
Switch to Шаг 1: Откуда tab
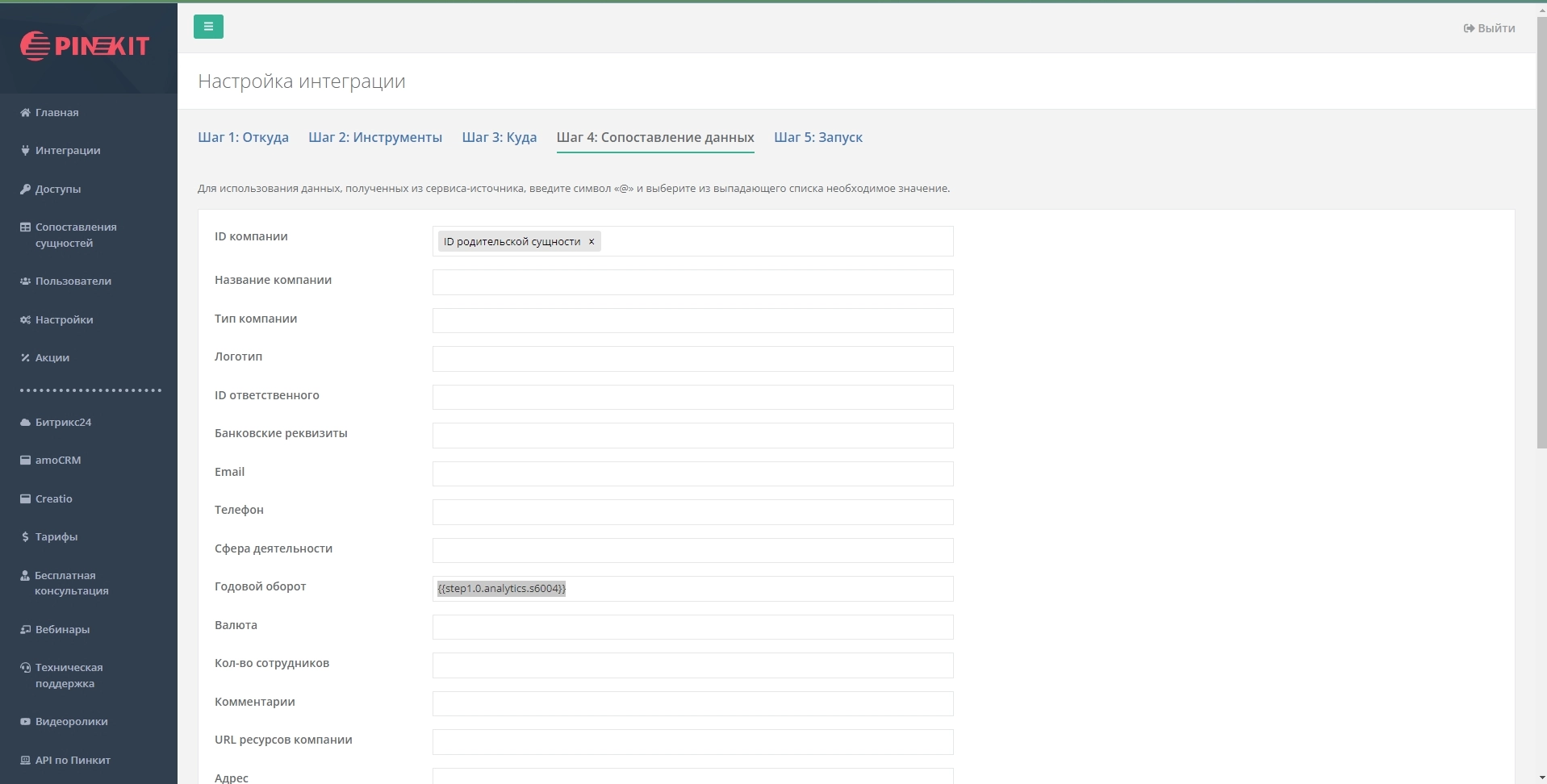tap(243, 137)
